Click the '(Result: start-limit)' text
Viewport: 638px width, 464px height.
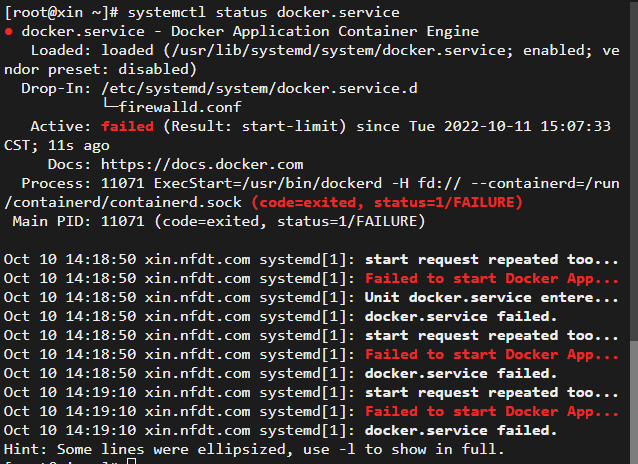(254, 126)
